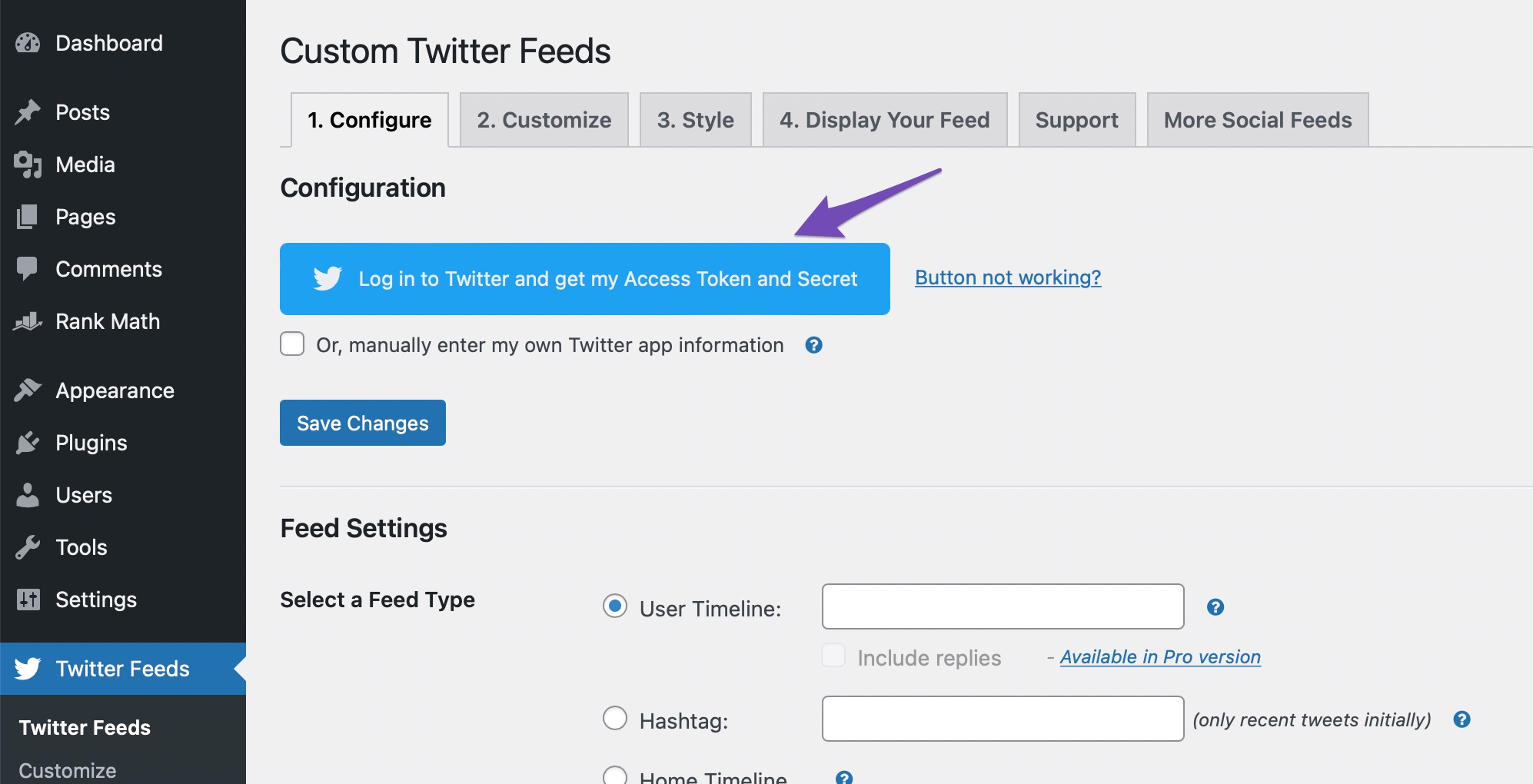Click help icon next to User Timeline field
The height and width of the screenshot is (784, 1533).
point(1215,607)
